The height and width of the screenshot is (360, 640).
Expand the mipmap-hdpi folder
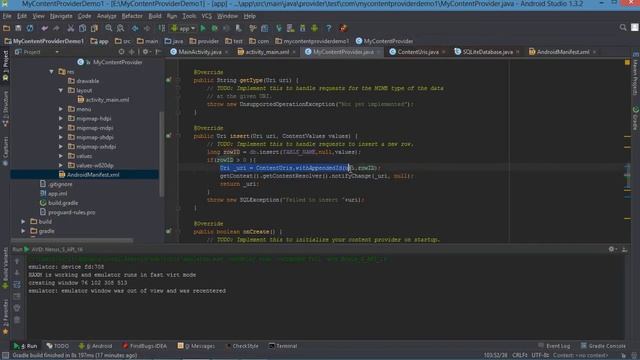[61, 118]
